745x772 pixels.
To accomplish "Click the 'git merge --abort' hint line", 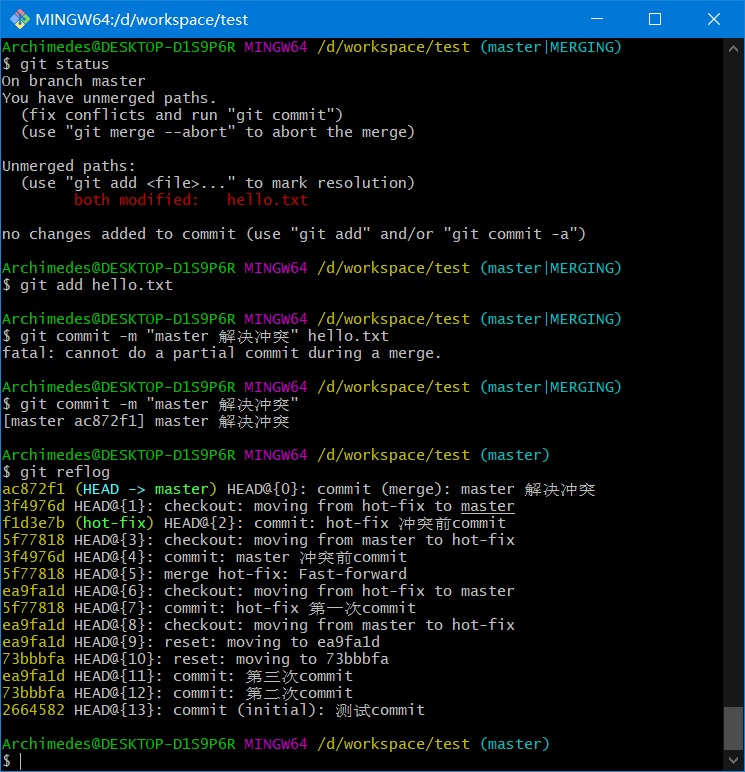I will (x=218, y=132).
